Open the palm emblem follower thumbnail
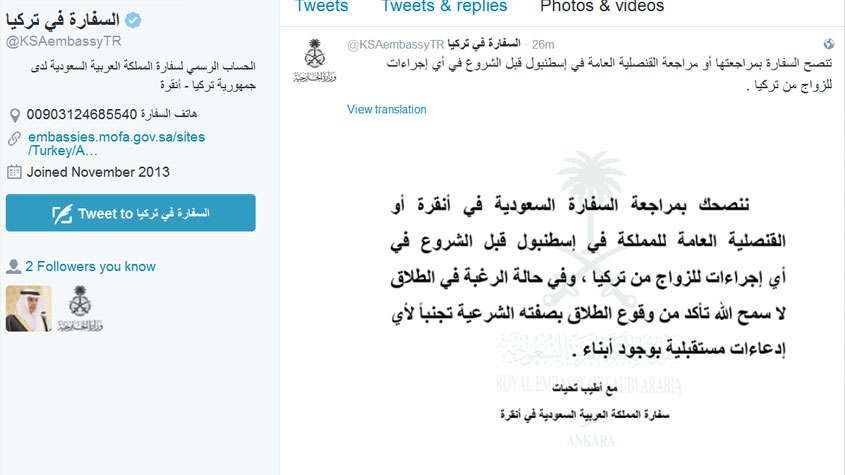Screen dimensions: 845x475 pos(80,308)
